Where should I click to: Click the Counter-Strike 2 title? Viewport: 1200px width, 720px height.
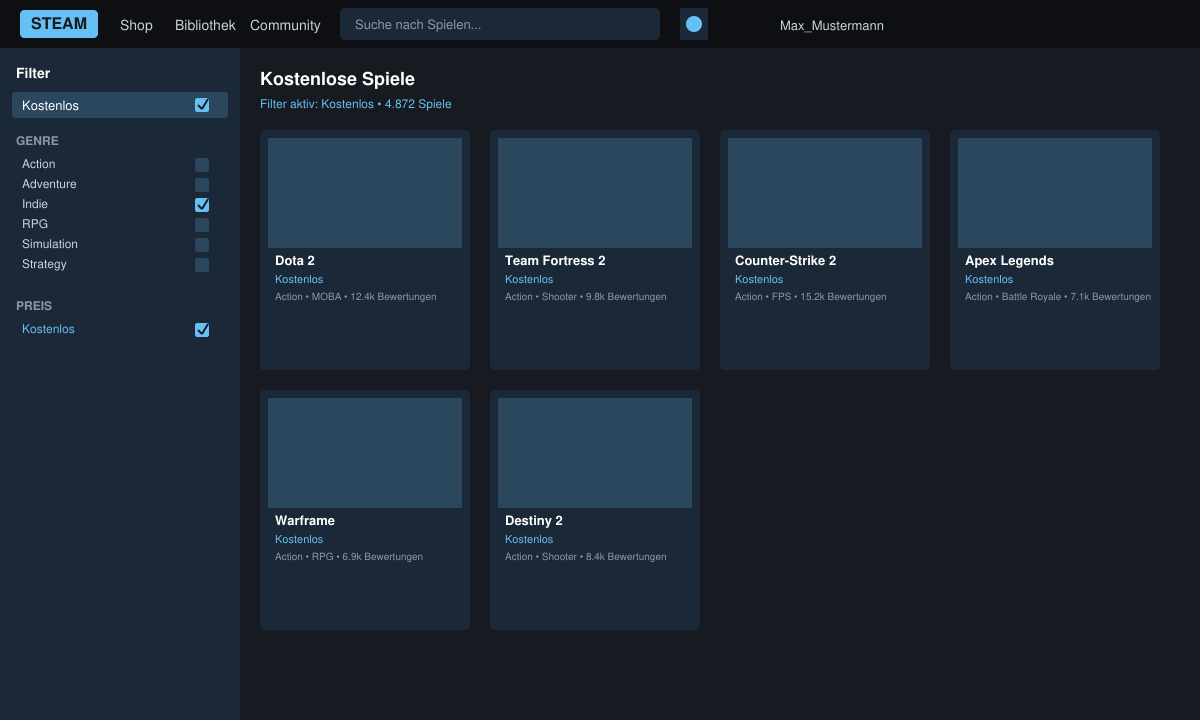coord(785,261)
